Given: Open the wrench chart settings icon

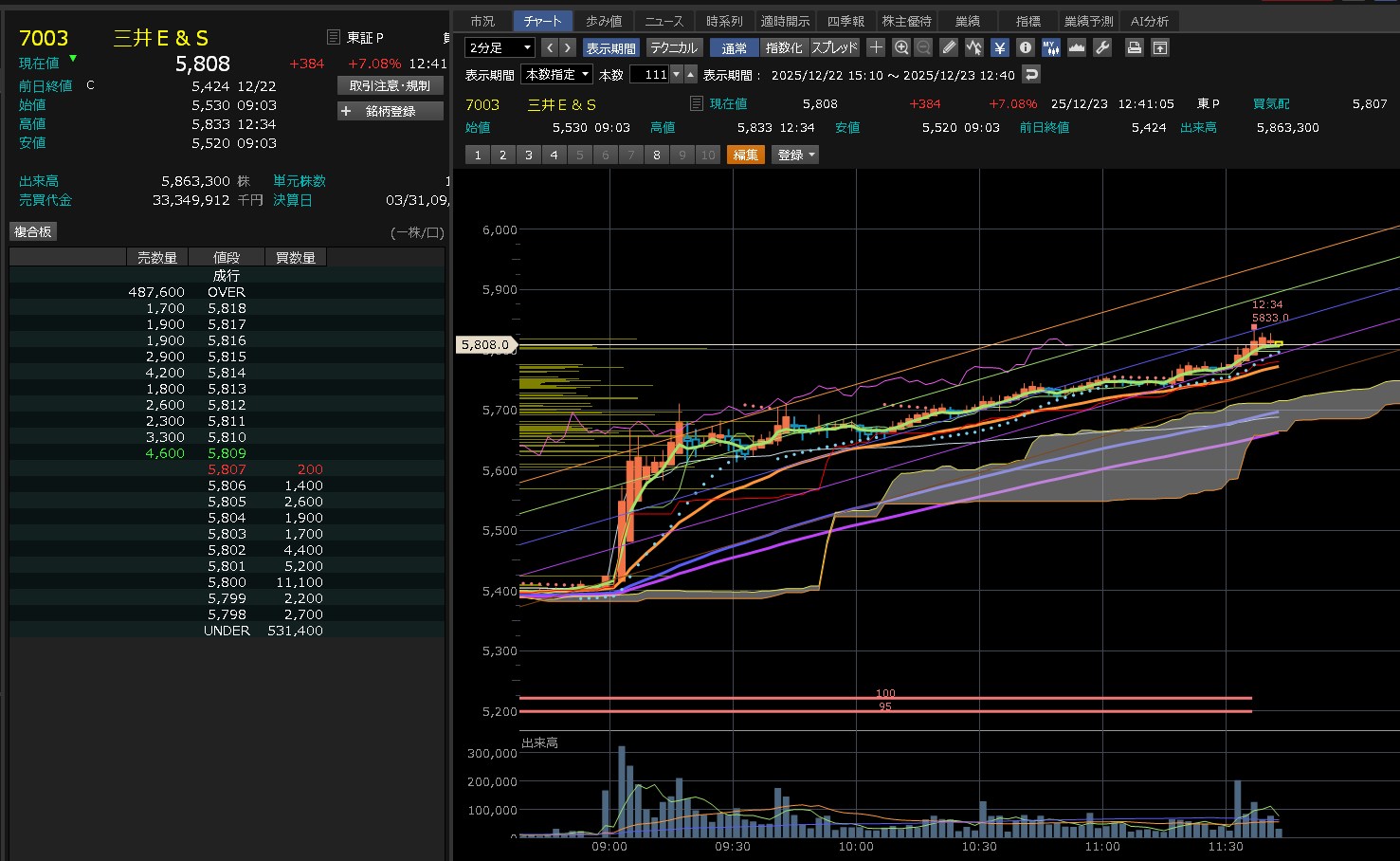Looking at the screenshot, I should point(1101,47).
